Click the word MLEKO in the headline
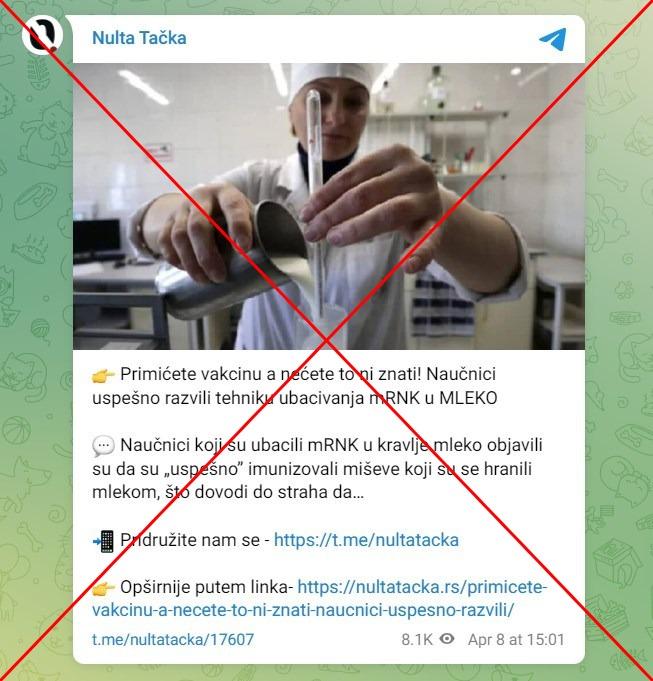Image resolution: width=653 pixels, height=681 pixels. [468, 398]
